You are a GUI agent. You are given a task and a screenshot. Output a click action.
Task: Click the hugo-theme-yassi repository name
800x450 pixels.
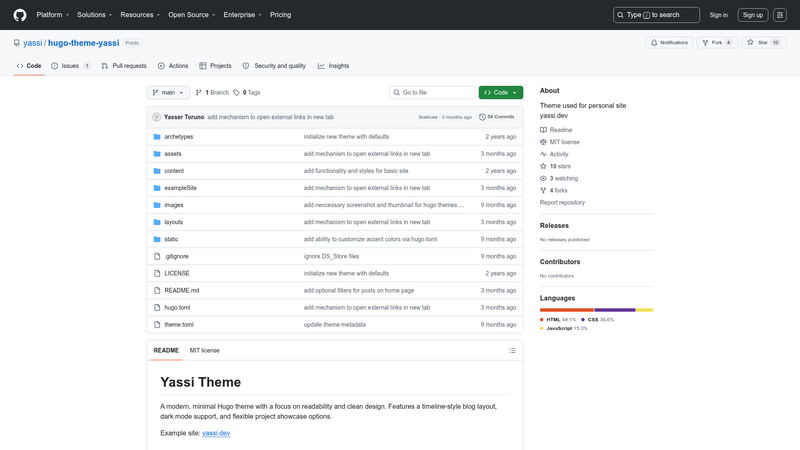tap(84, 43)
